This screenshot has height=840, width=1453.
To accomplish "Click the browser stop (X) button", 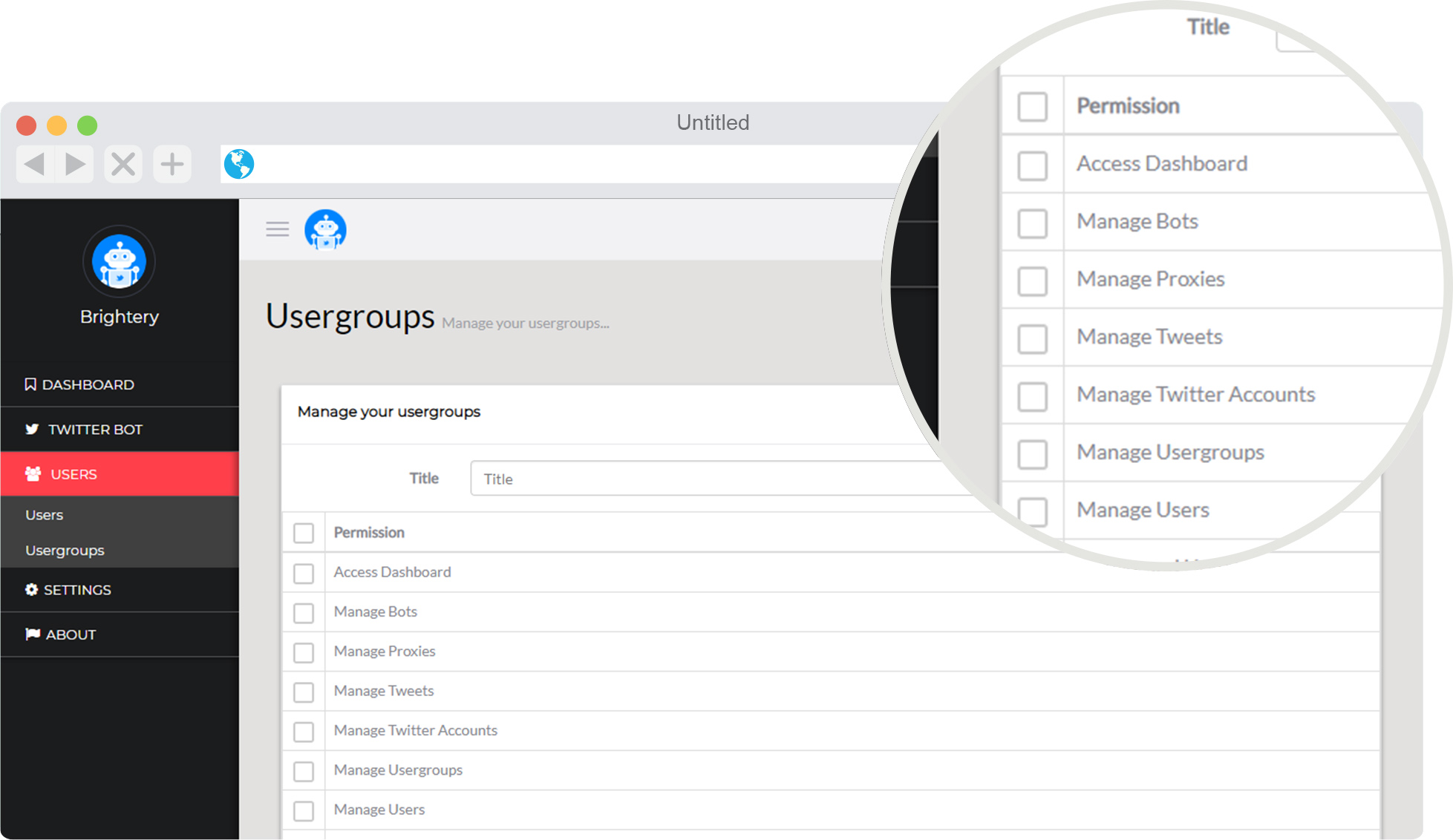I will [123, 164].
